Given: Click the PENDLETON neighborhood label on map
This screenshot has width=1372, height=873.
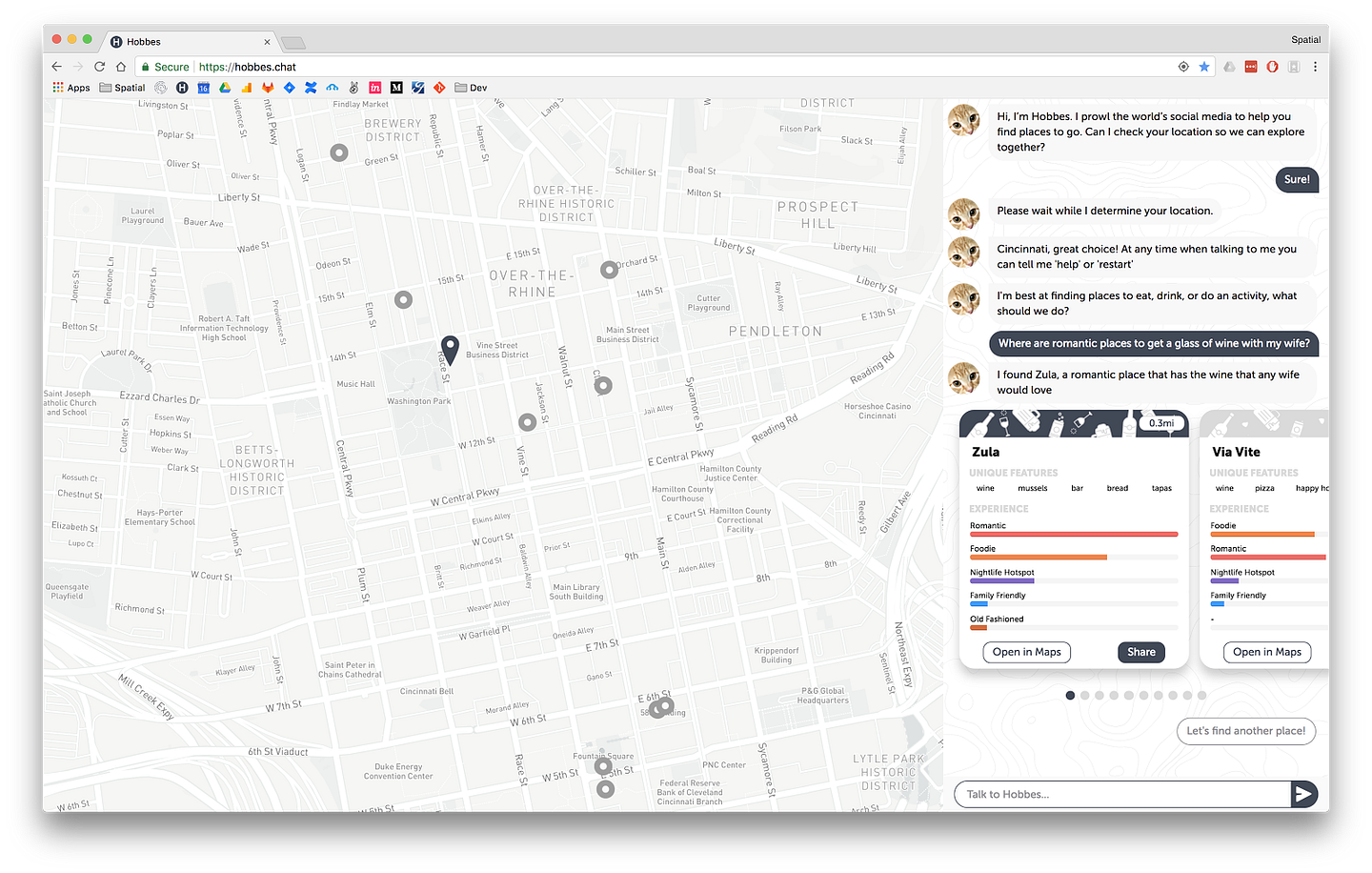Looking at the screenshot, I should point(775,332).
